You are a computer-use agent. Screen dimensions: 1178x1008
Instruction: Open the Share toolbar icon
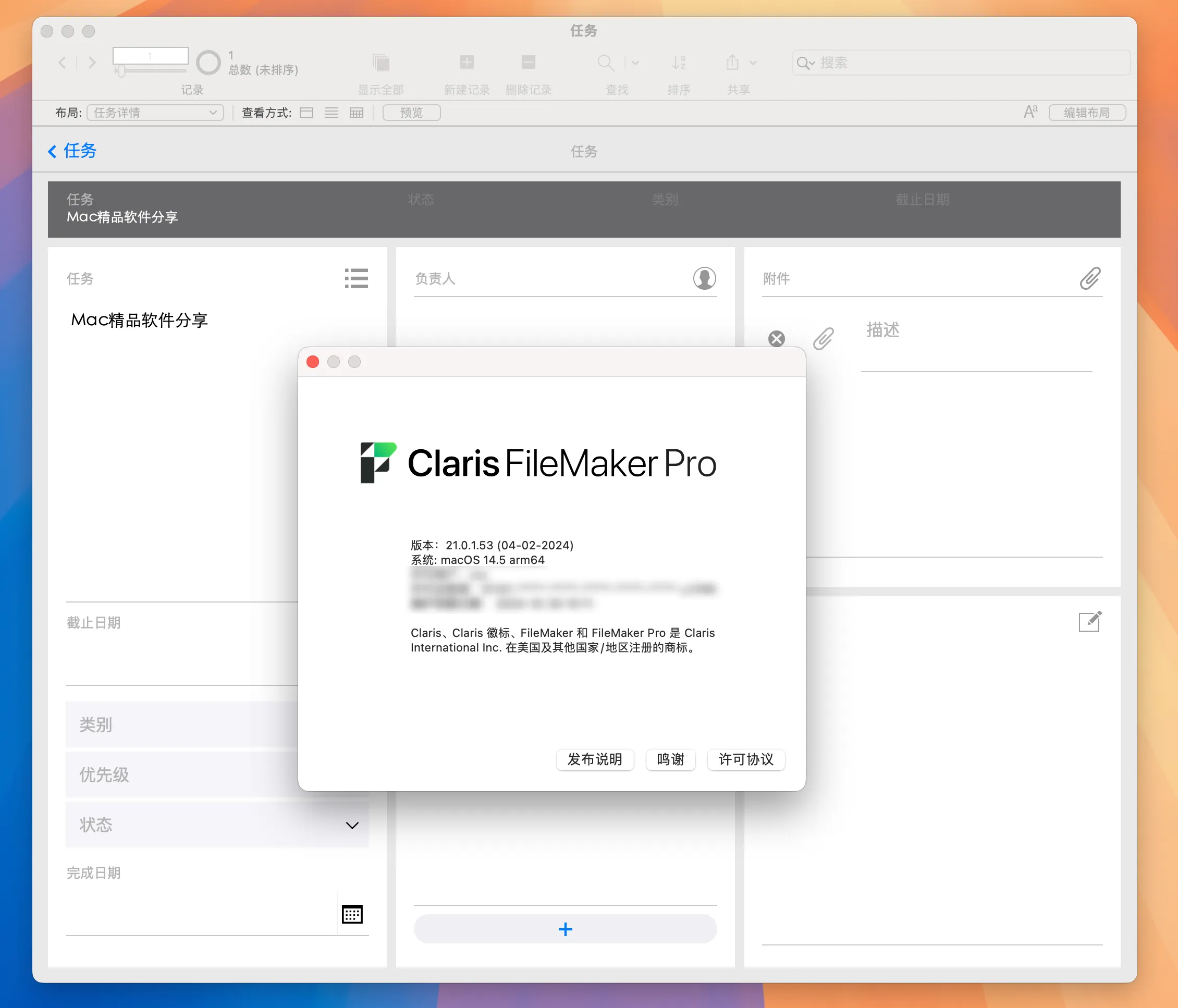[x=732, y=62]
